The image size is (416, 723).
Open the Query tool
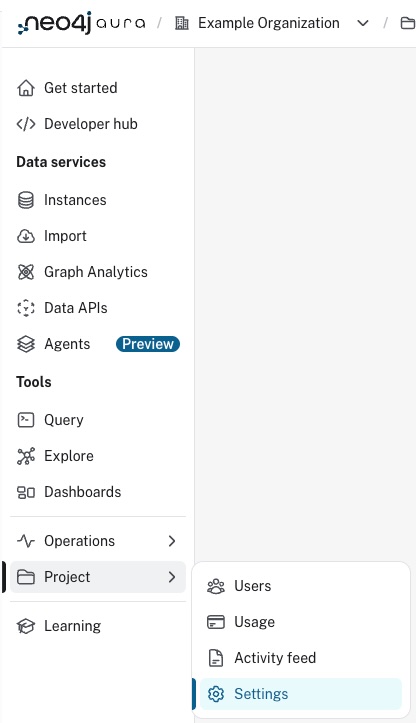pyautogui.click(x=98, y=420)
